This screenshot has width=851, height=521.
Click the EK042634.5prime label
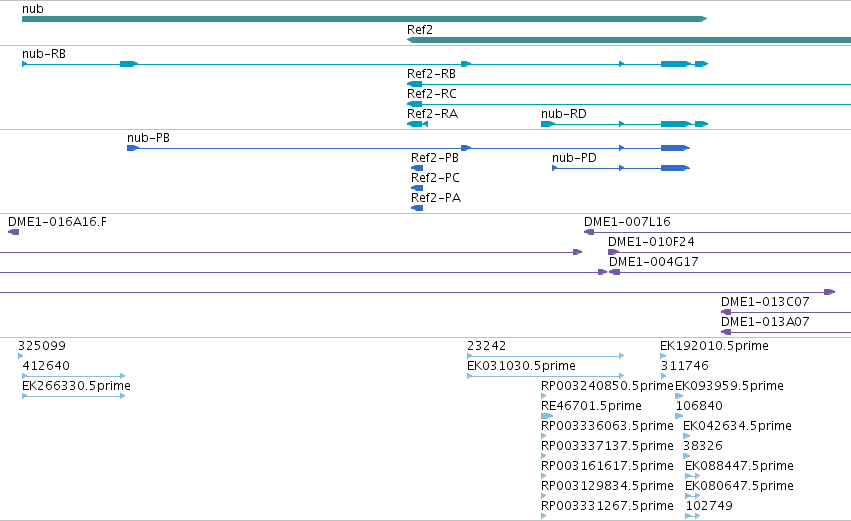737,426
